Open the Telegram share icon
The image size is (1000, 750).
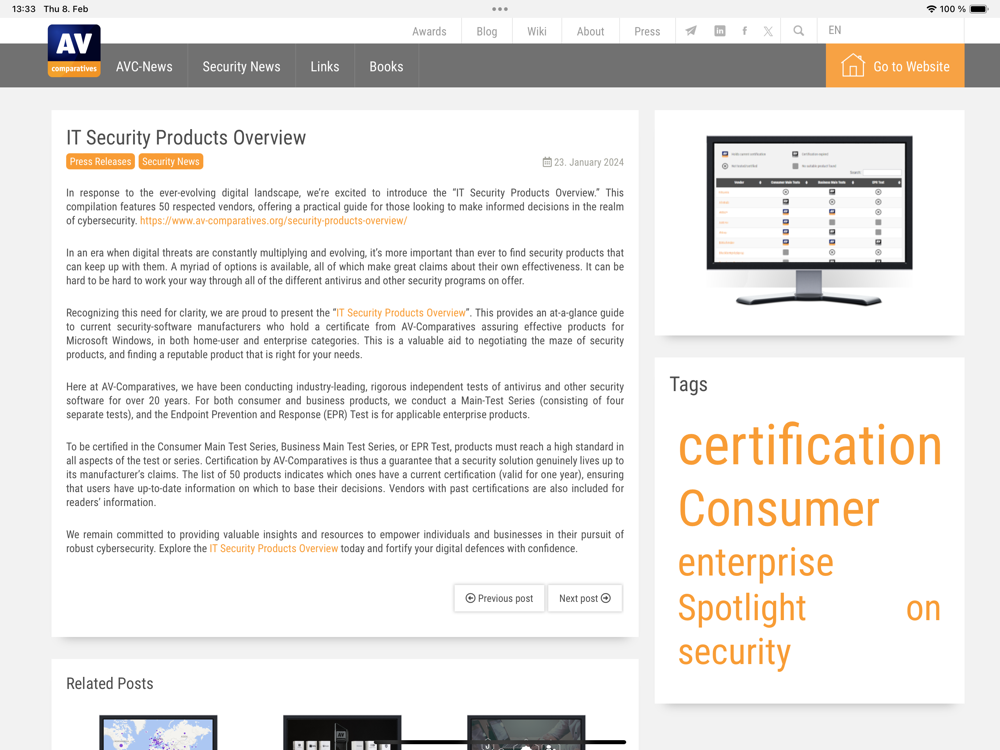[691, 31]
